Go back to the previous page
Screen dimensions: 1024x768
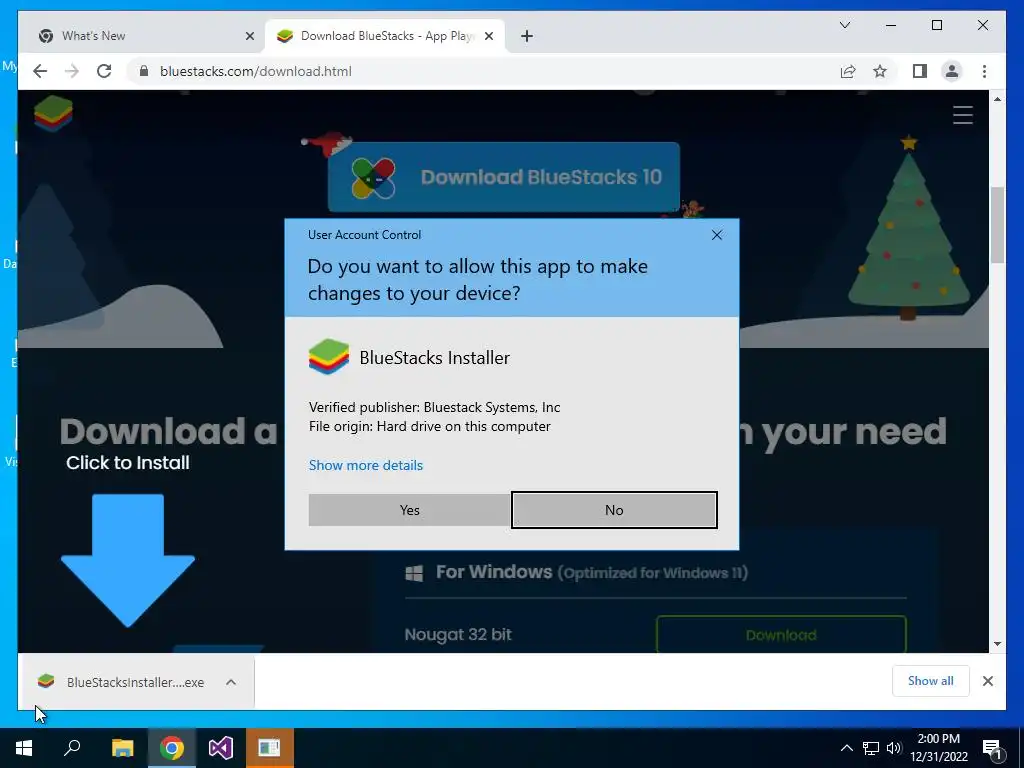[x=40, y=71]
